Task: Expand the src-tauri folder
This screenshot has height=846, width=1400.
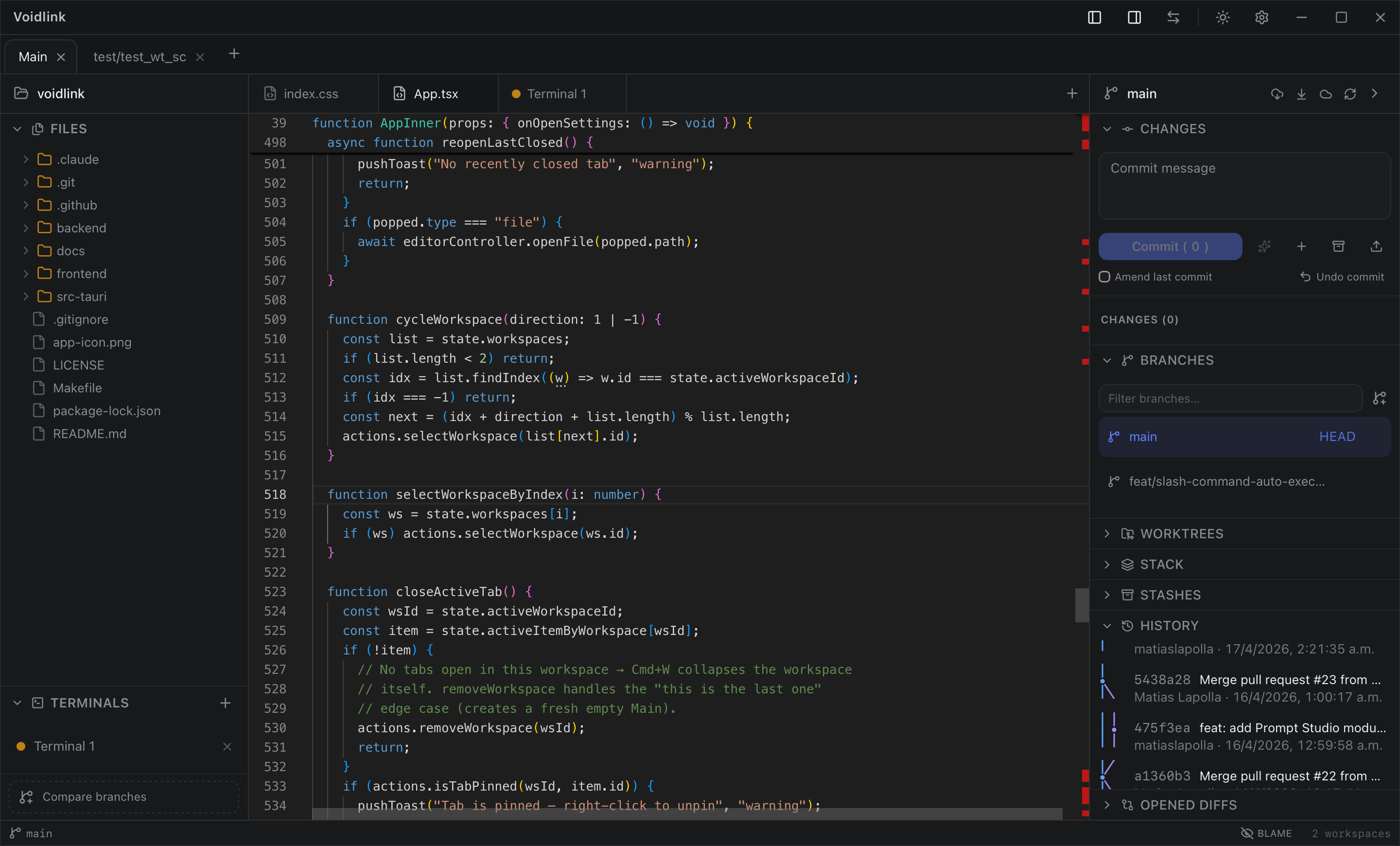Action: [x=26, y=297]
